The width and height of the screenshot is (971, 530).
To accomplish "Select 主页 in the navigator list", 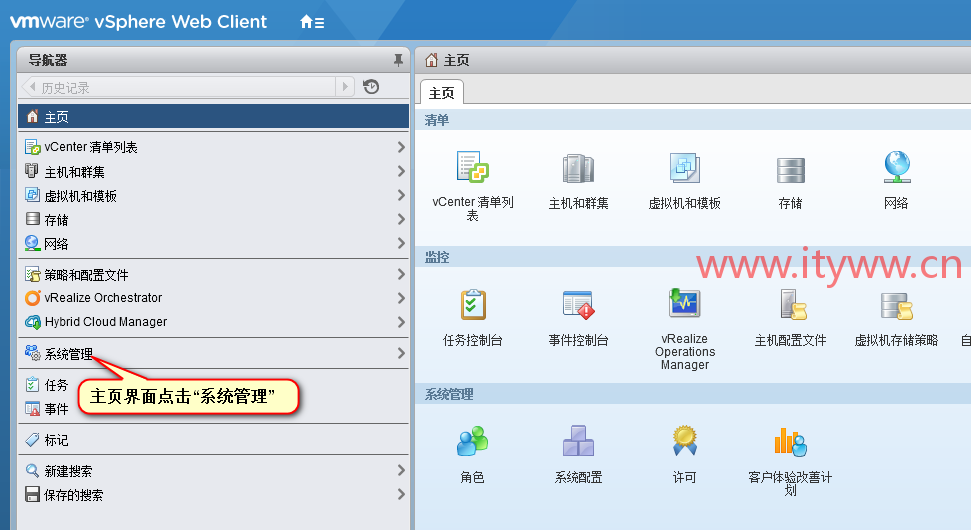I will [214, 116].
